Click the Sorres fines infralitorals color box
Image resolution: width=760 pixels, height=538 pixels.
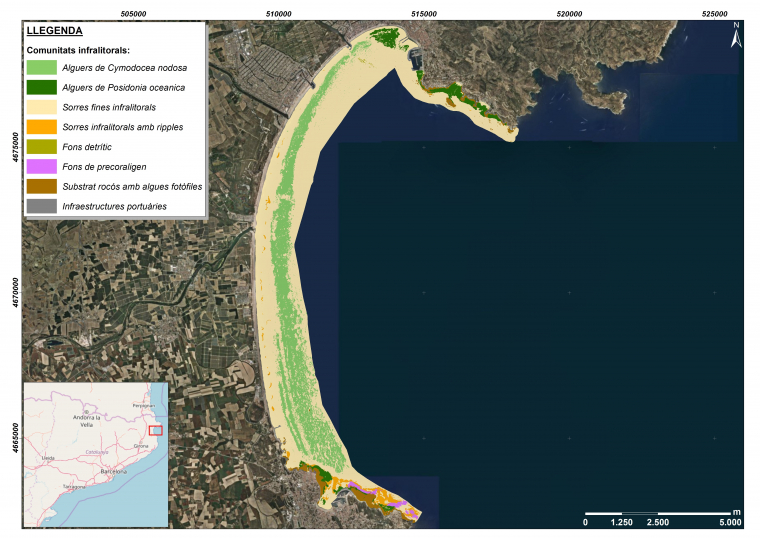pyautogui.click(x=41, y=107)
